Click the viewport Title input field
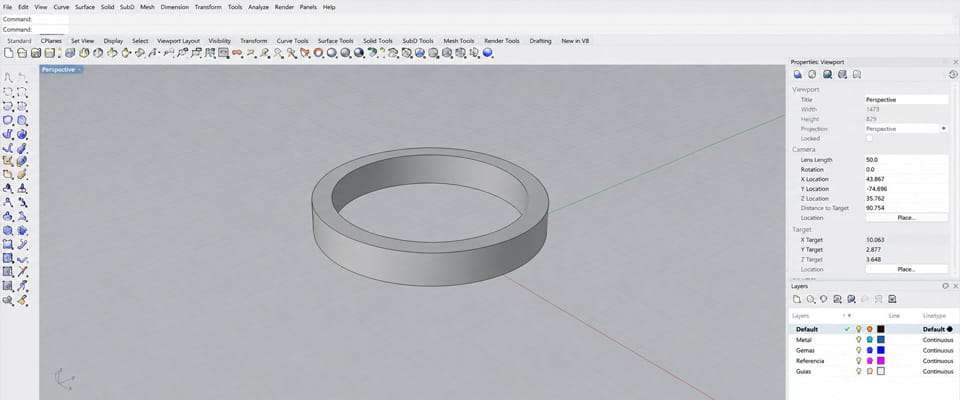960x400 pixels. pos(906,99)
